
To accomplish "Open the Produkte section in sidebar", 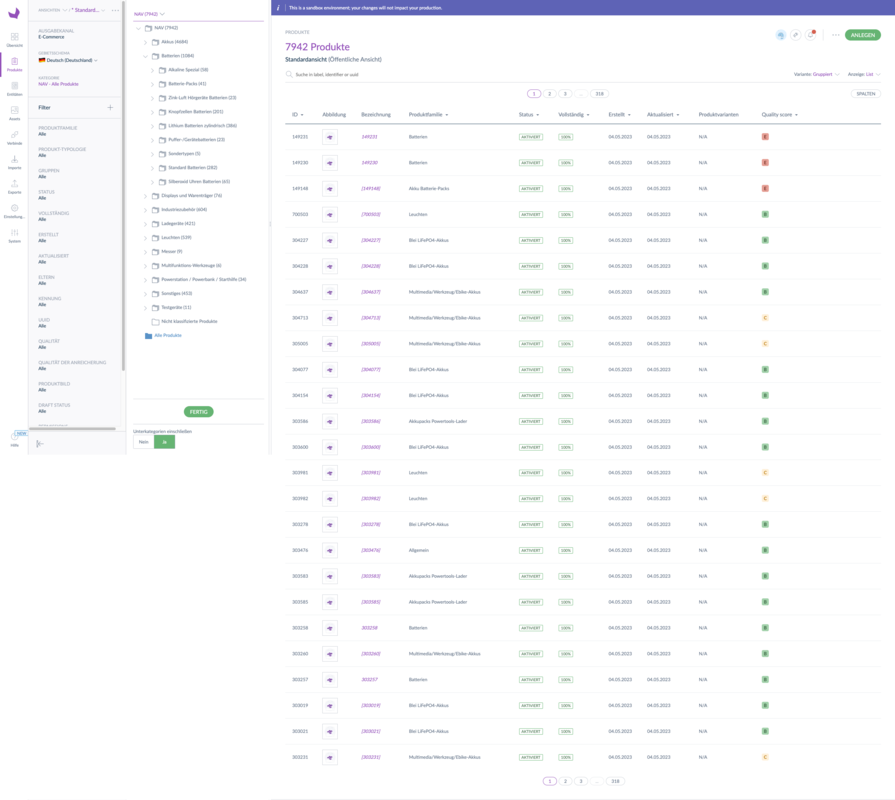I will click(x=14, y=64).
